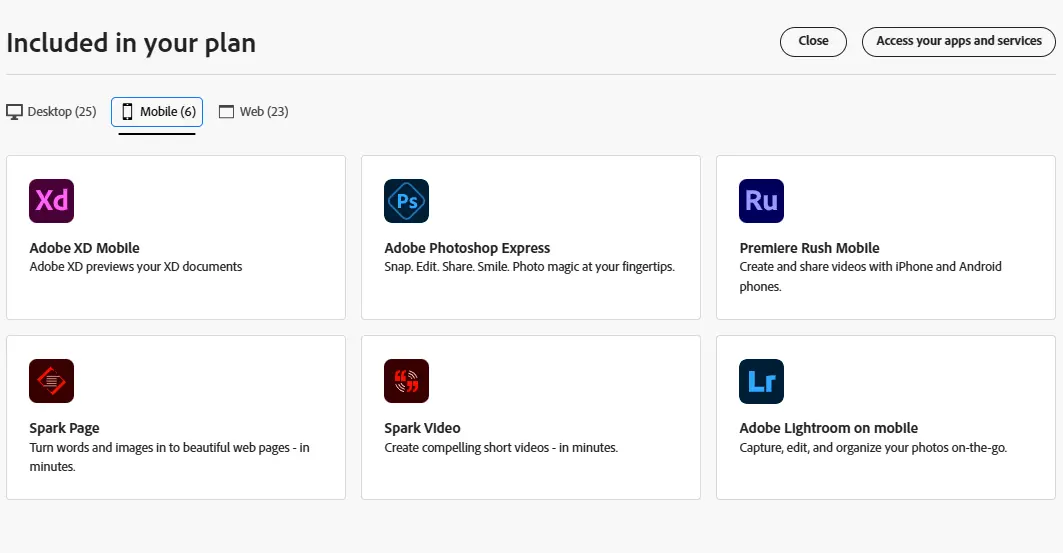Select Adobe Photoshop Express title
The height and width of the screenshot is (553, 1063).
[467, 248]
